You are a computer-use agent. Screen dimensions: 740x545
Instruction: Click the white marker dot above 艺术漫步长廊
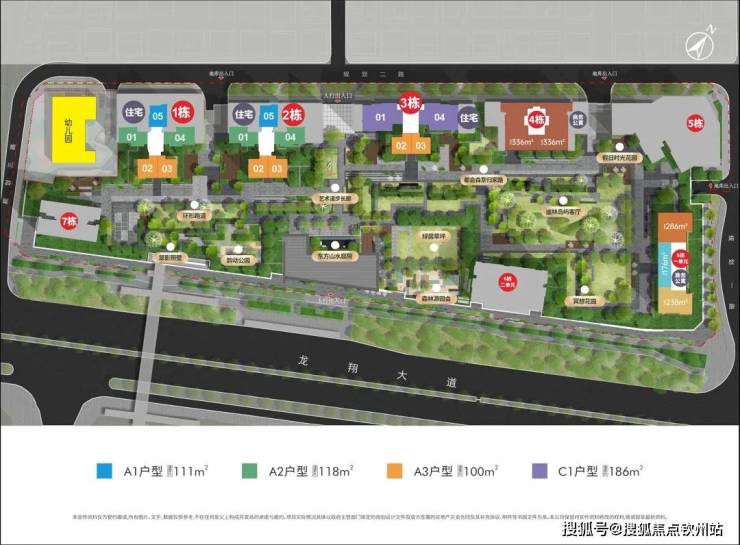click(x=335, y=188)
